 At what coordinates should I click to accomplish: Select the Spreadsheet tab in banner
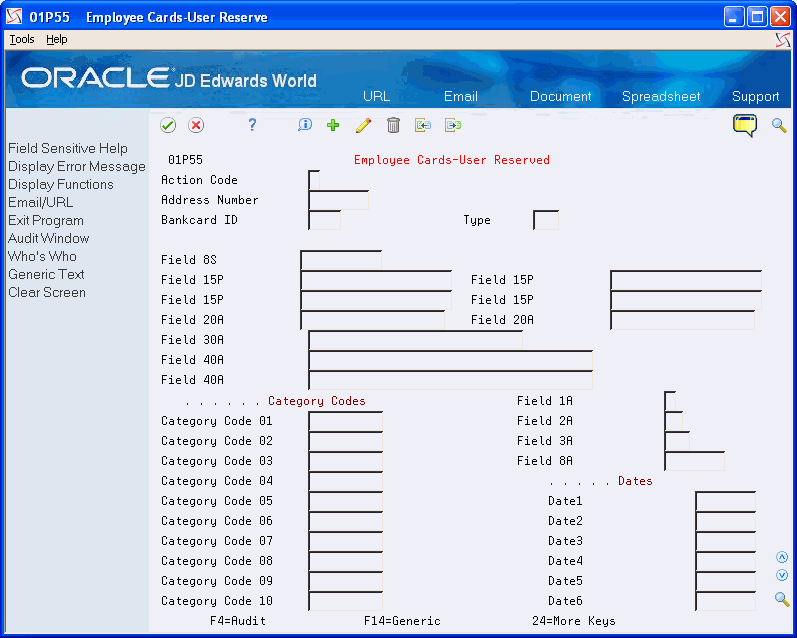click(661, 96)
